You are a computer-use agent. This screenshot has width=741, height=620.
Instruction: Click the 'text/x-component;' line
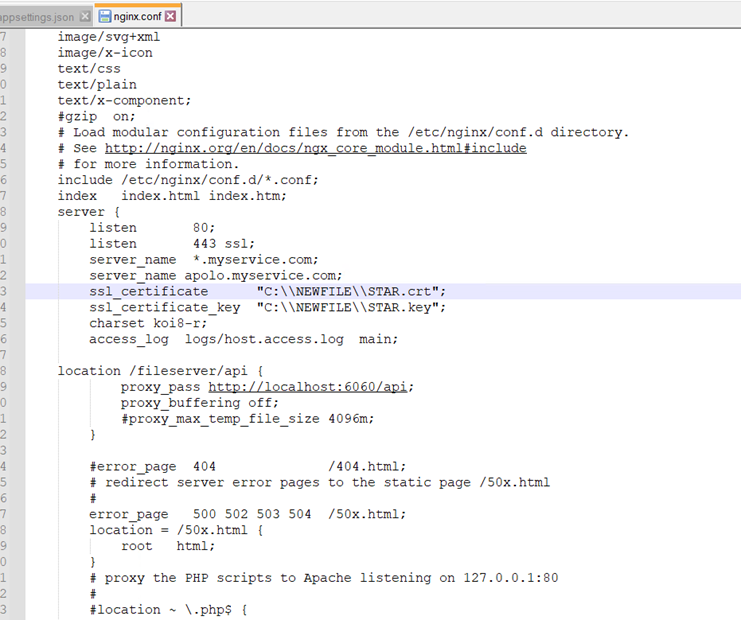[124, 100]
